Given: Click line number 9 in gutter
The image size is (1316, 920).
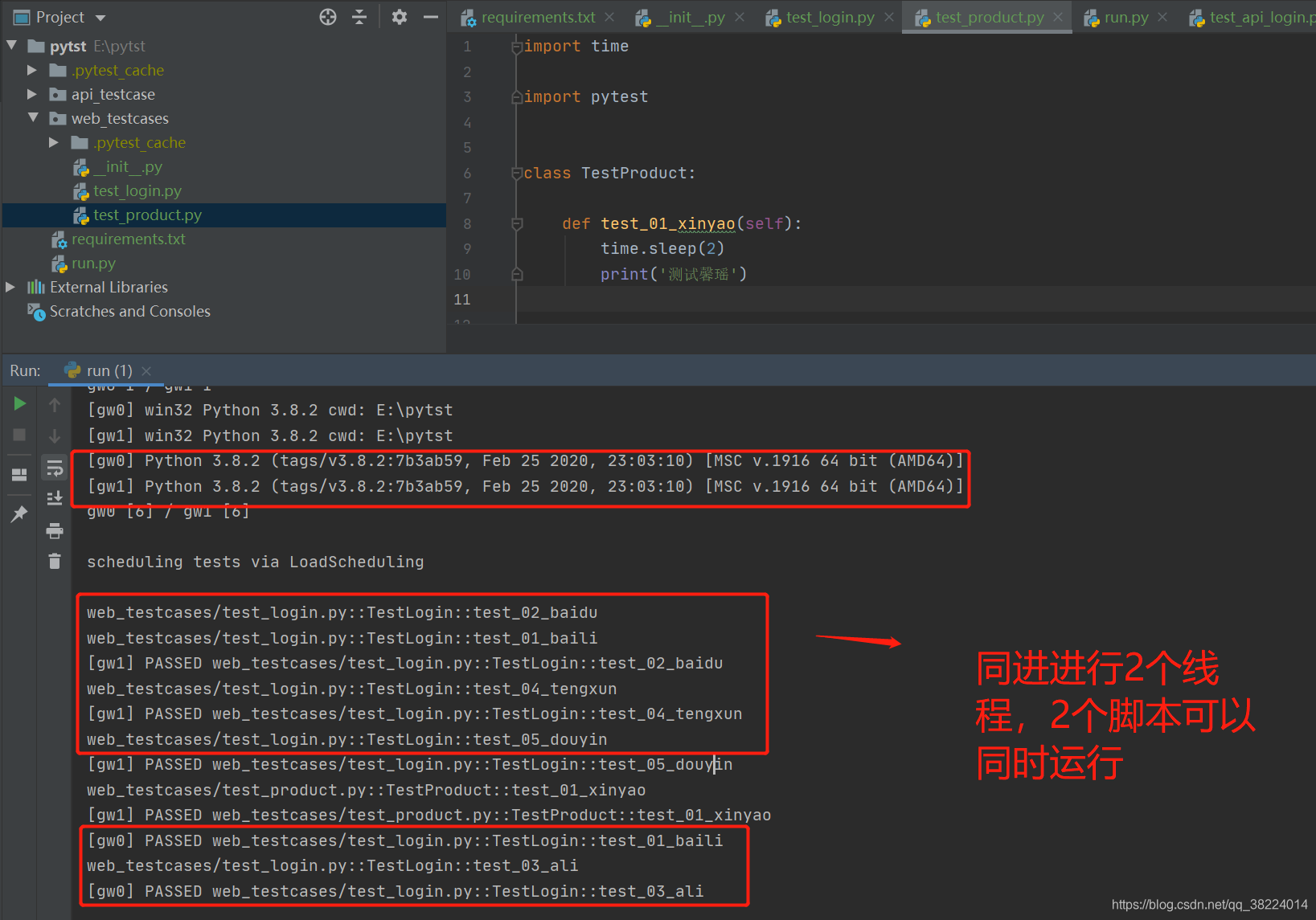Looking at the screenshot, I should pyautogui.click(x=467, y=249).
